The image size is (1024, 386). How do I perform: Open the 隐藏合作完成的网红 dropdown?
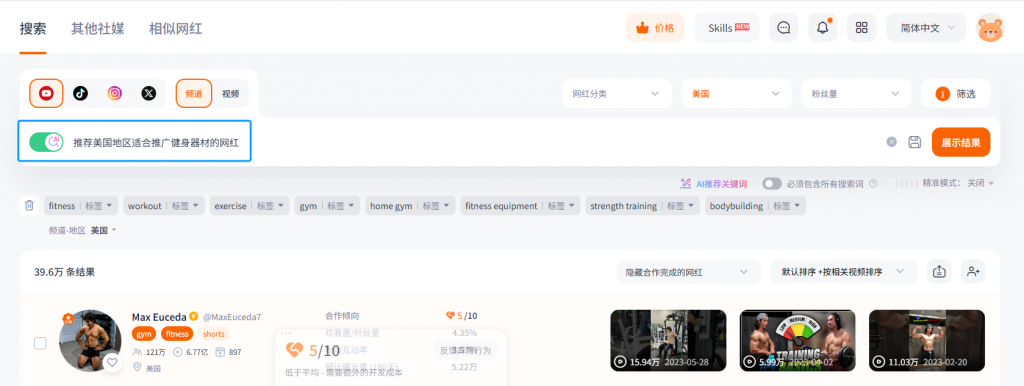(688, 272)
